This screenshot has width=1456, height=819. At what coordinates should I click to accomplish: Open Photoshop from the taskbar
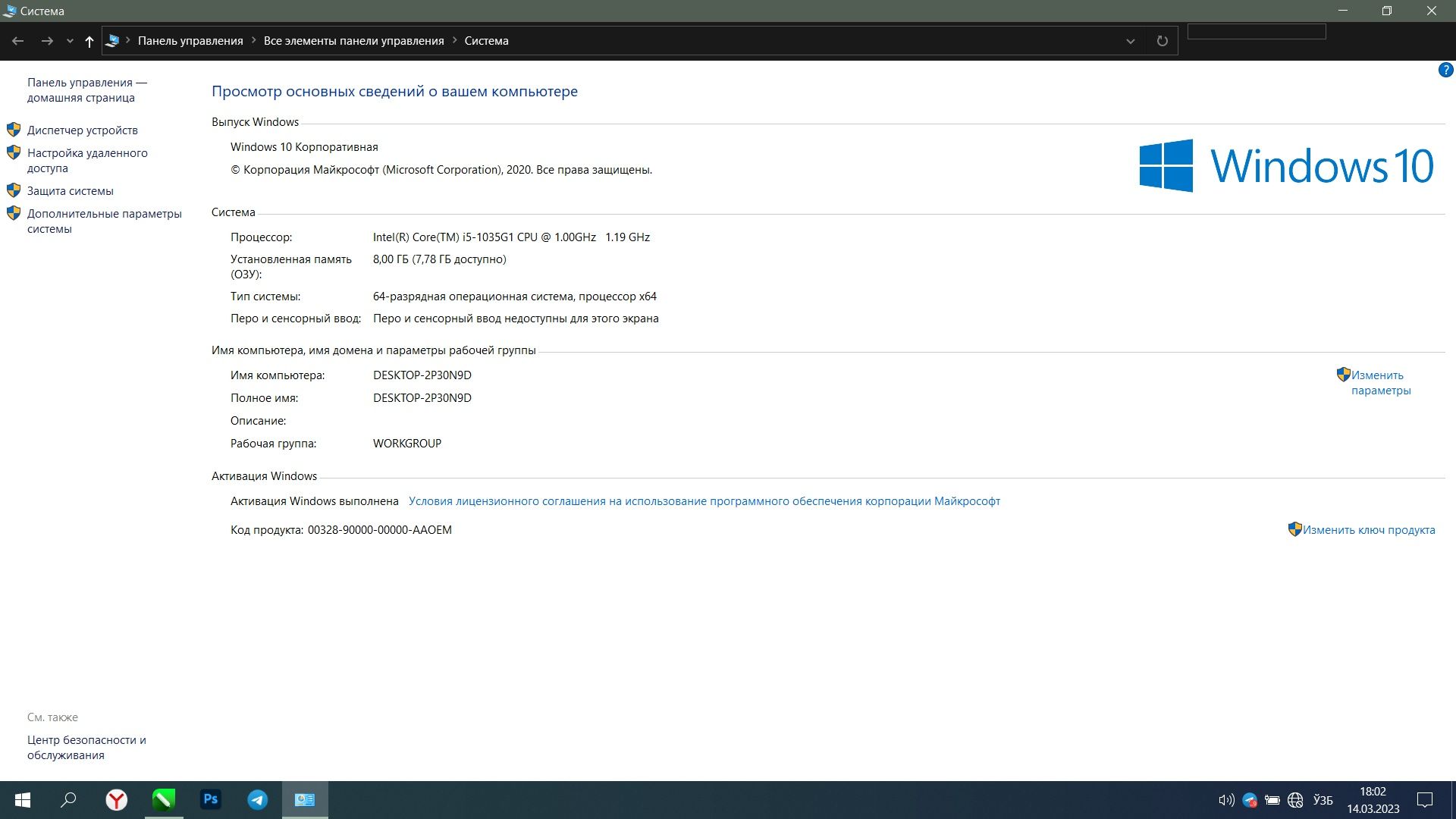point(211,800)
